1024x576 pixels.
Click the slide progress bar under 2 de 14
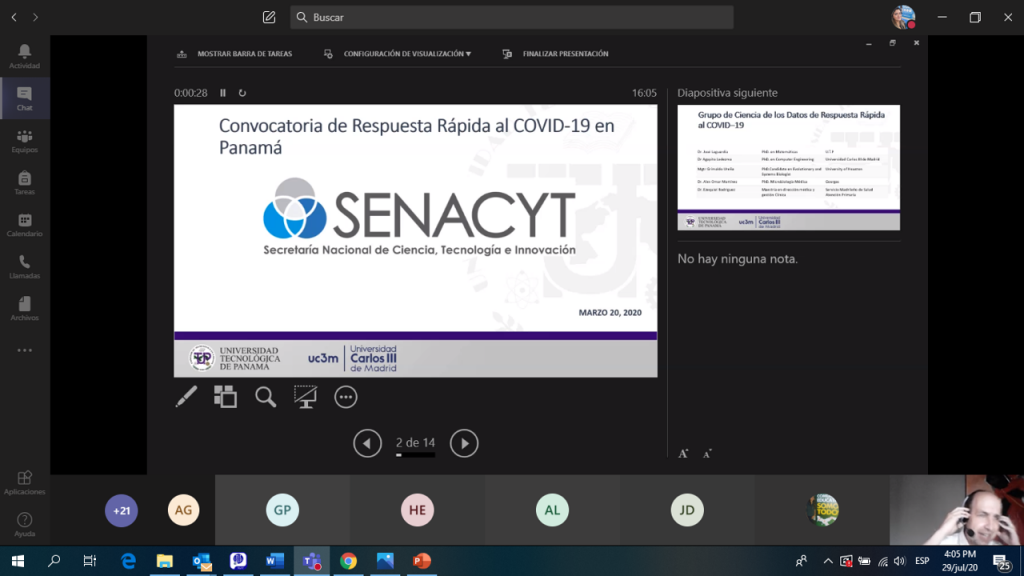pyautogui.click(x=415, y=455)
